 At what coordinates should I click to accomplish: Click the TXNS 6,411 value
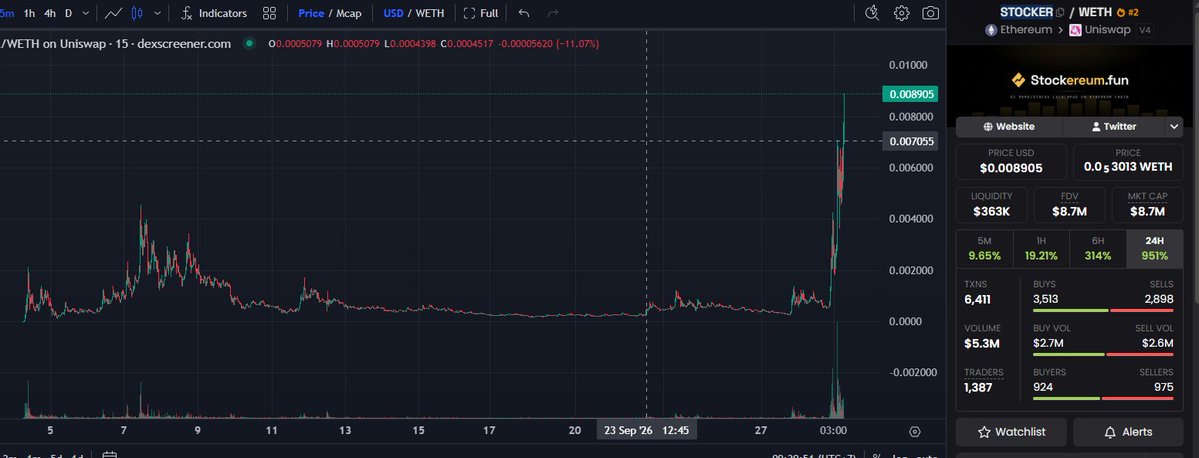[978, 300]
